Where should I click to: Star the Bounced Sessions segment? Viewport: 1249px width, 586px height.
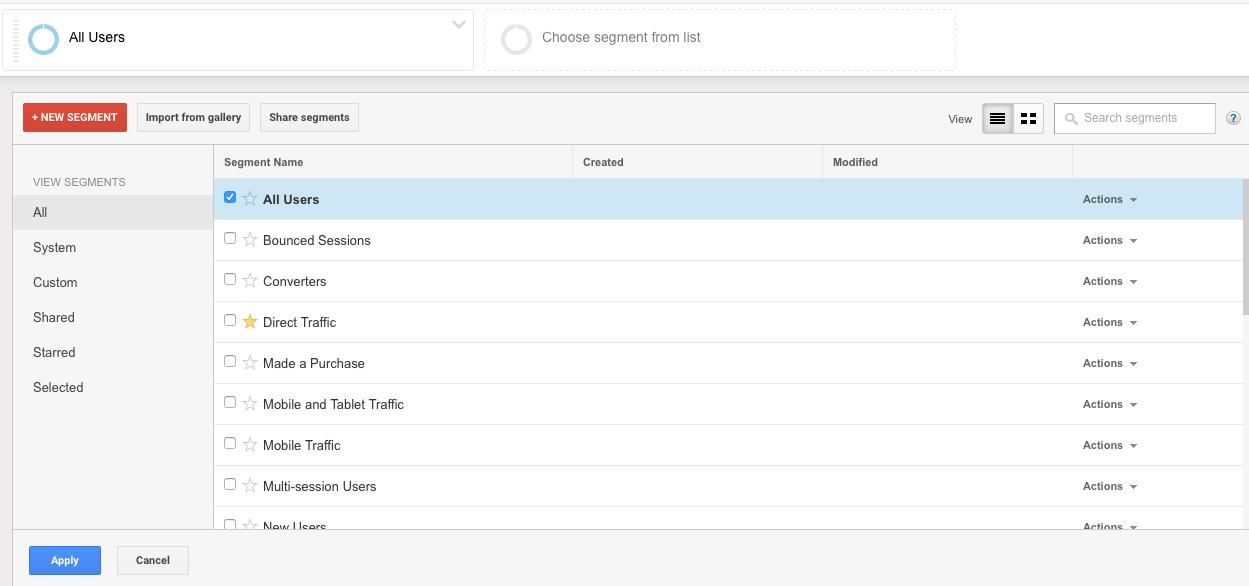250,240
